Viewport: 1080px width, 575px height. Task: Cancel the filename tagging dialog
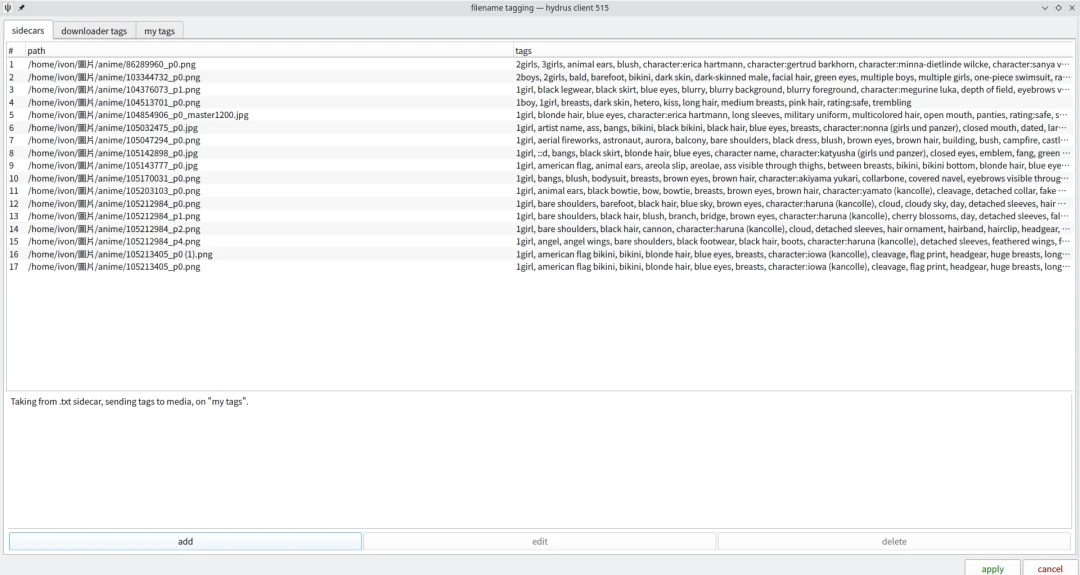click(x=1050, y=568)
